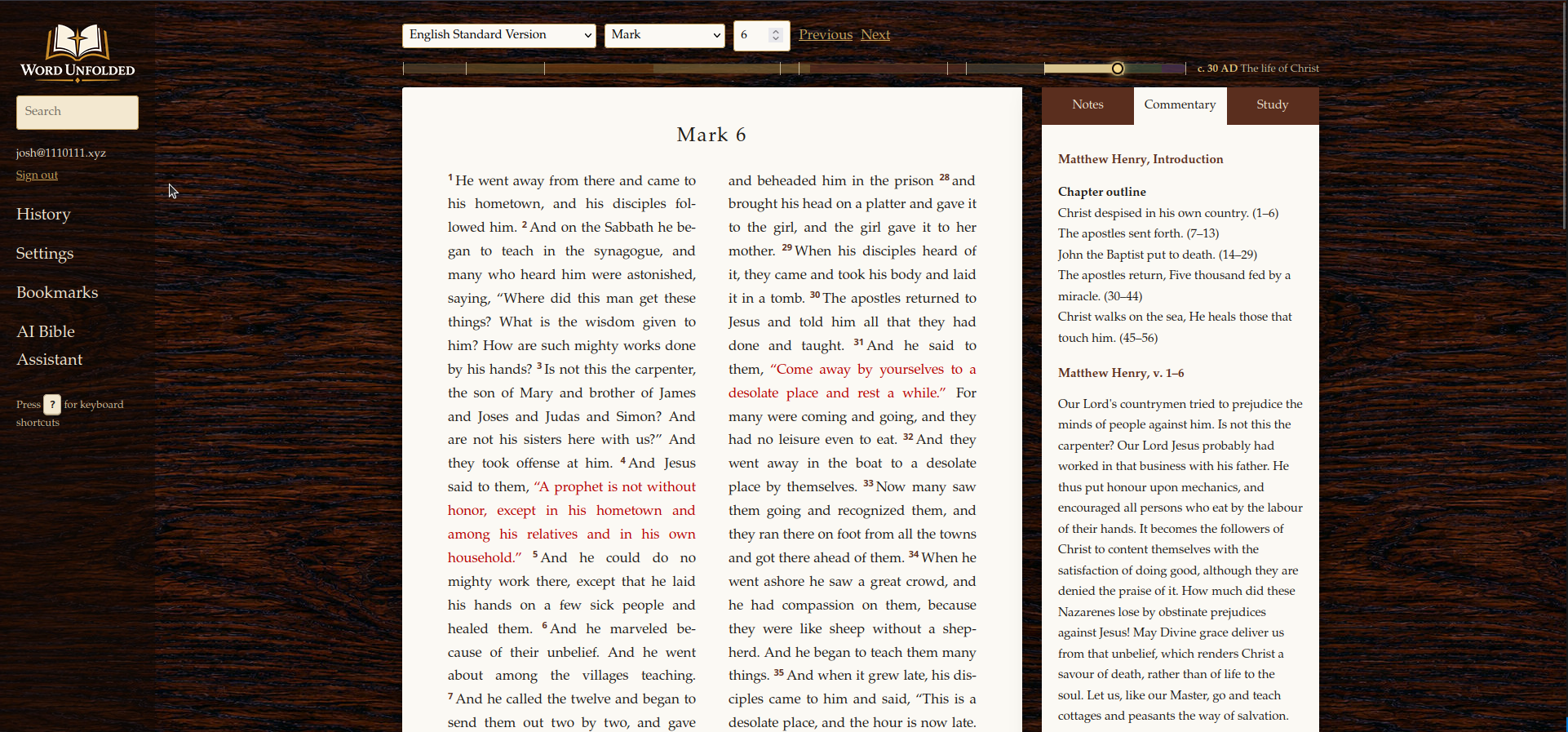Click the "Chapter outline" heading

tap(1102, 192)
